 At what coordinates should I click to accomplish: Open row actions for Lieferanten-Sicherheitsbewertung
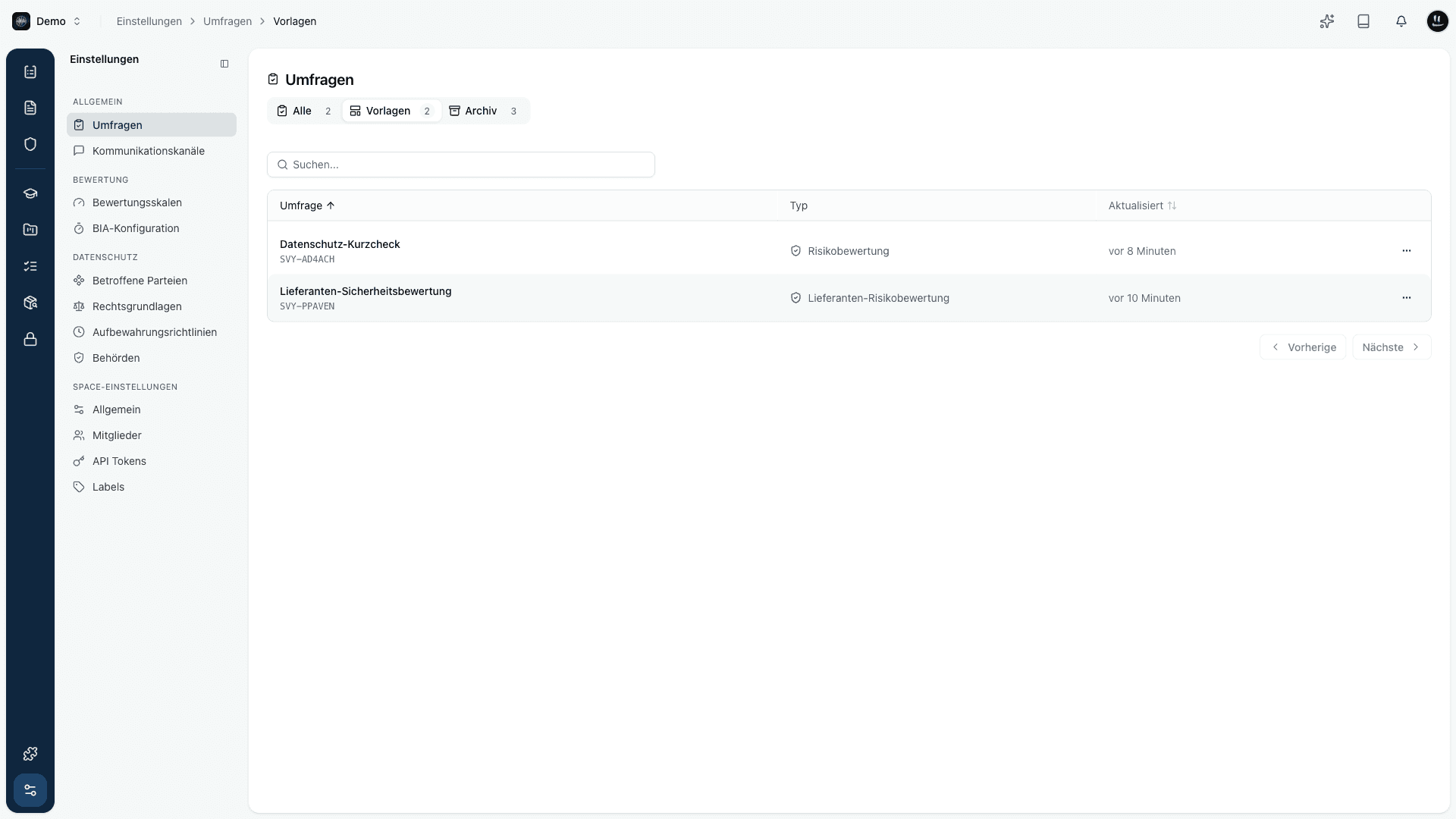(1407, 298)
